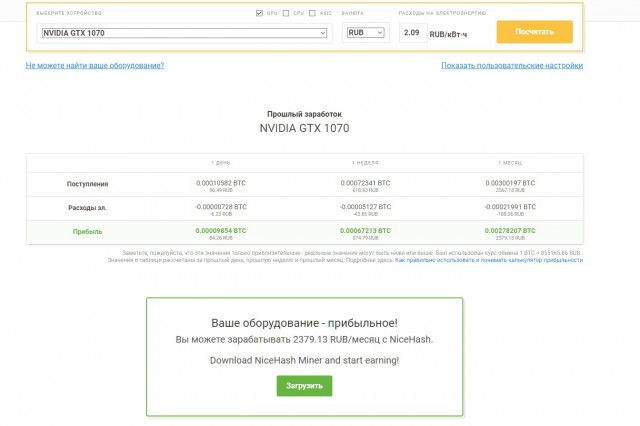
Task: Click the Поступления row label
Action: point(87,184)
